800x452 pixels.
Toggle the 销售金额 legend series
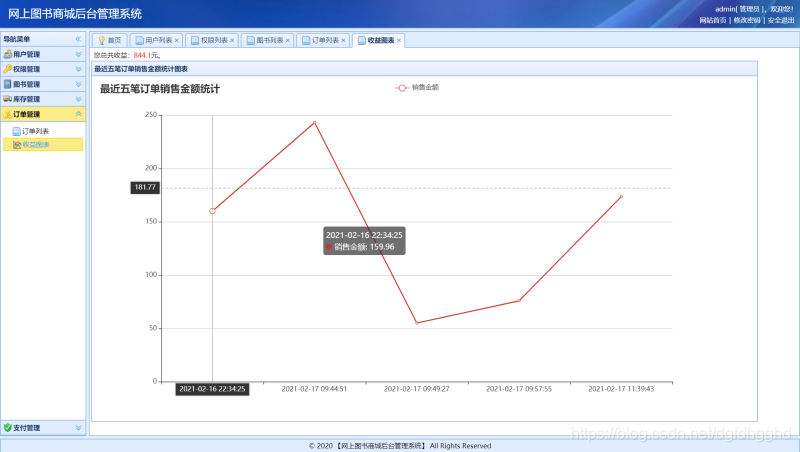pyautogui.click(x=417, y=88)
